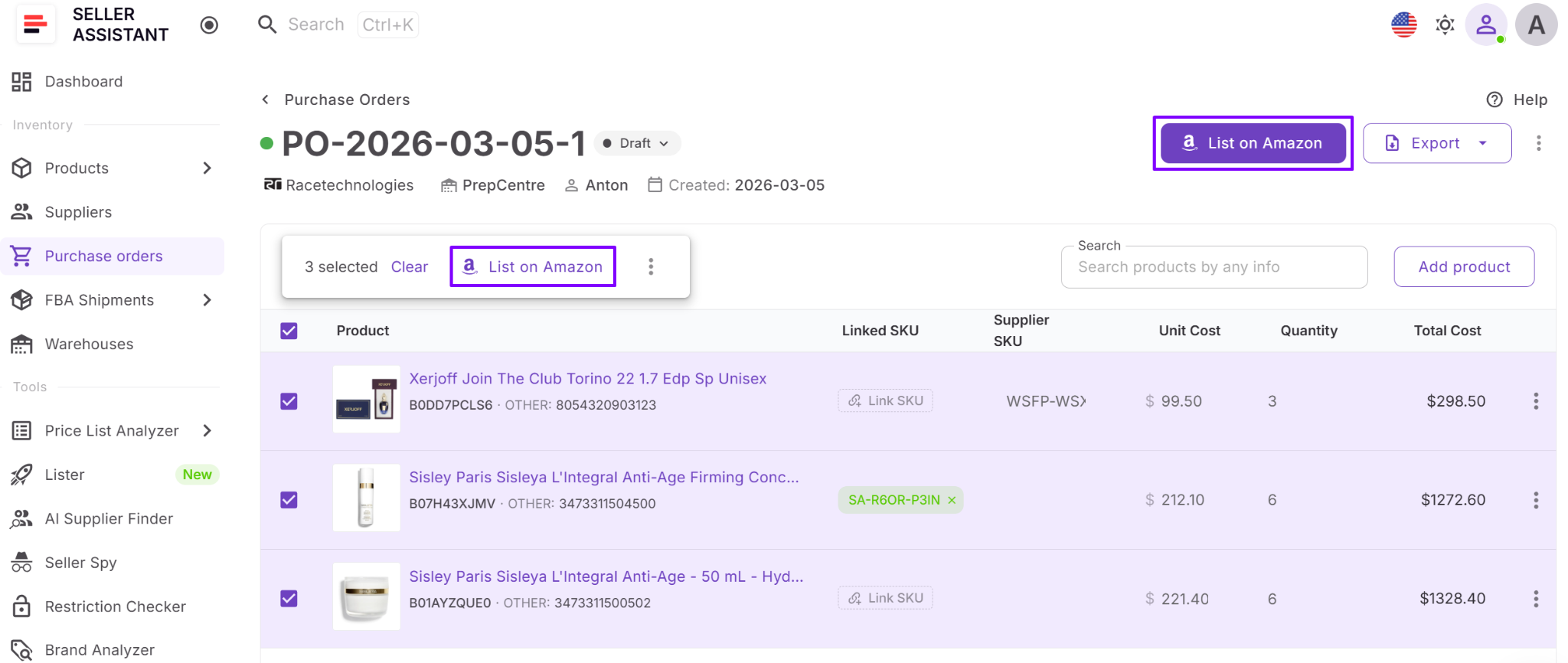Screen dimensions: 1568x663
Task: Click the Brand Analyzer icon
Action: [21, 650]
